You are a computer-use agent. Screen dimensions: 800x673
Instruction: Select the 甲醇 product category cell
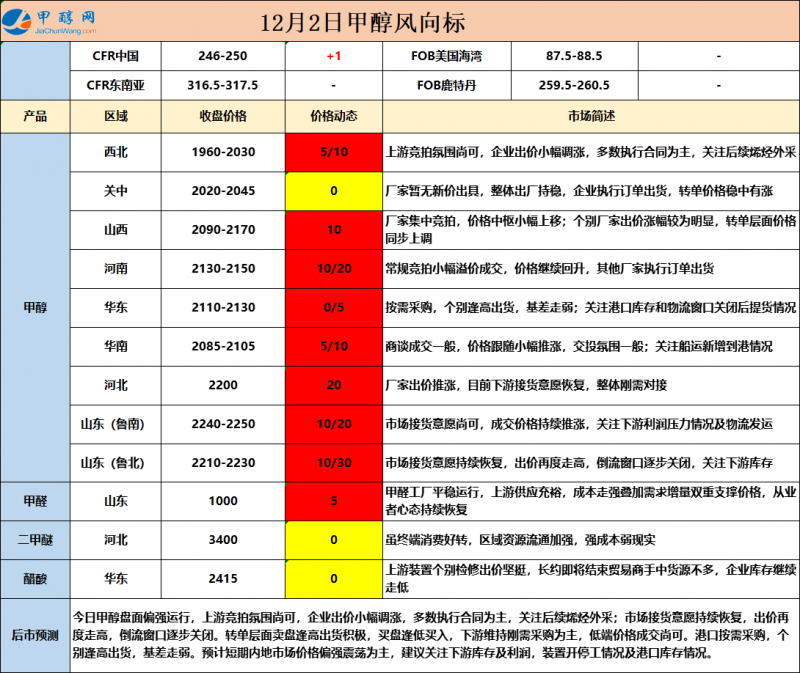click(x=35, y=307)
